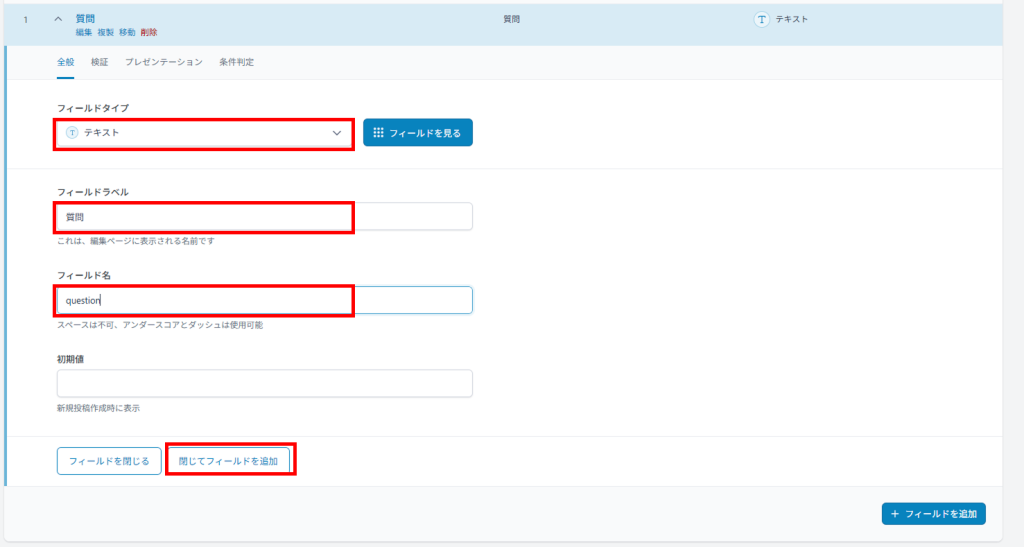
Task: Focus the フィールドラベル input containing 質問
Action: point(264,217)
